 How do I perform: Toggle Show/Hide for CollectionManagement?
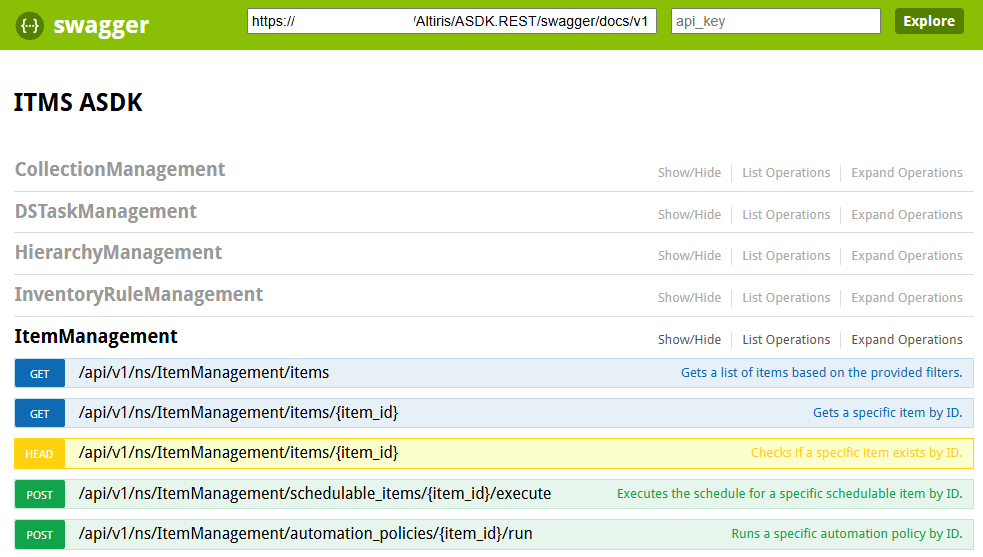[689, 173]
